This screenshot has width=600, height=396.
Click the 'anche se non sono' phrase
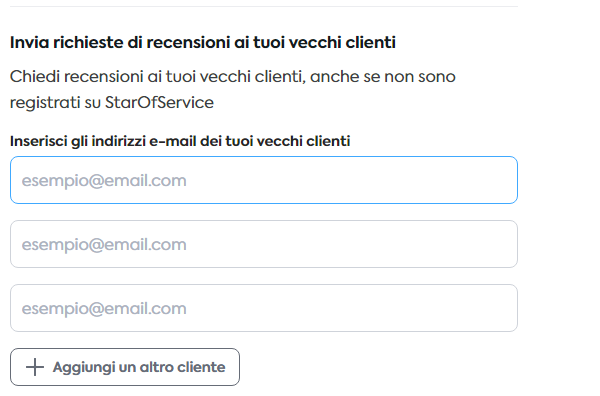click(x=383, y=77)
